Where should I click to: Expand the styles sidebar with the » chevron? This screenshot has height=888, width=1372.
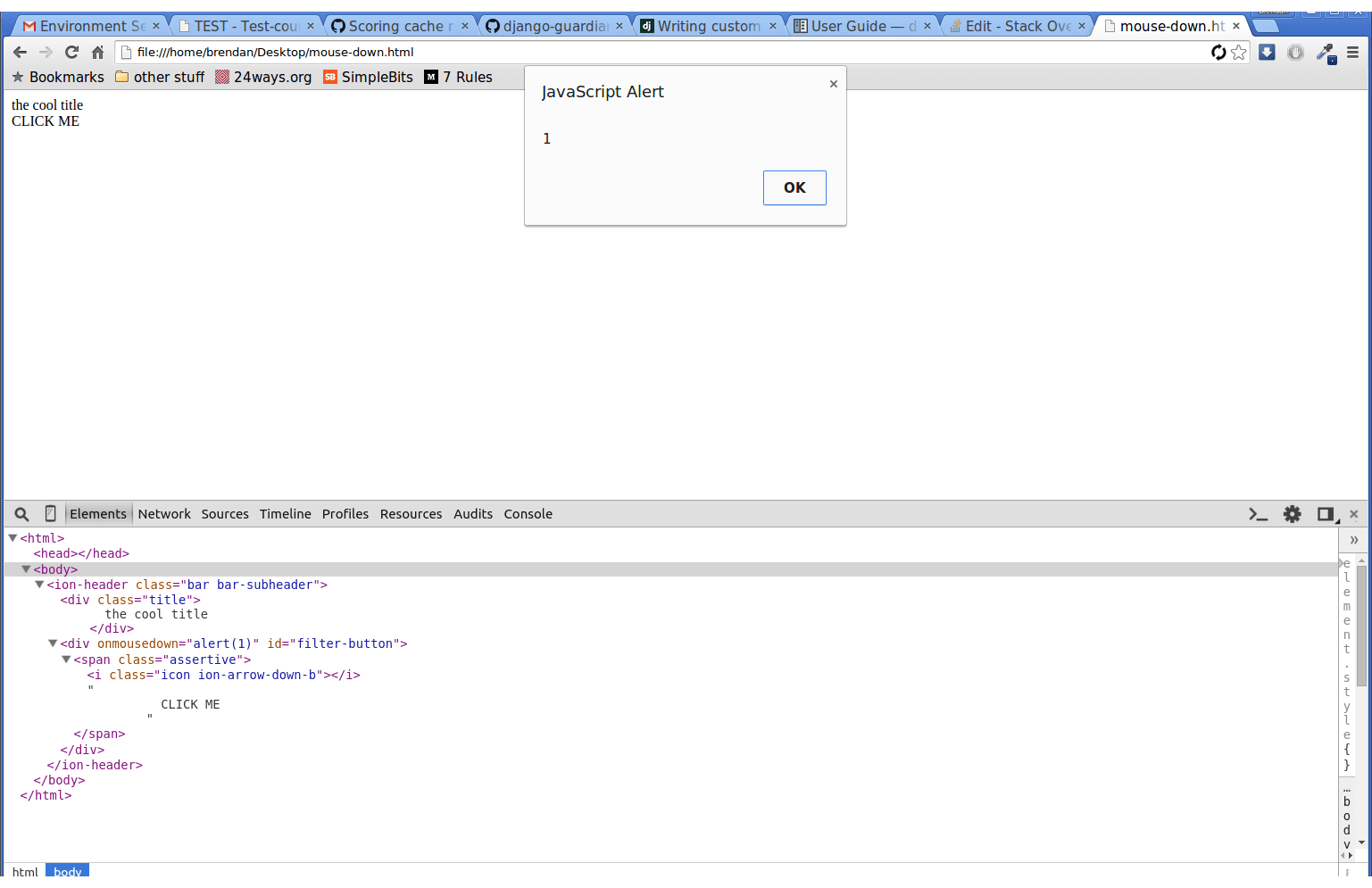point(1354,540)
